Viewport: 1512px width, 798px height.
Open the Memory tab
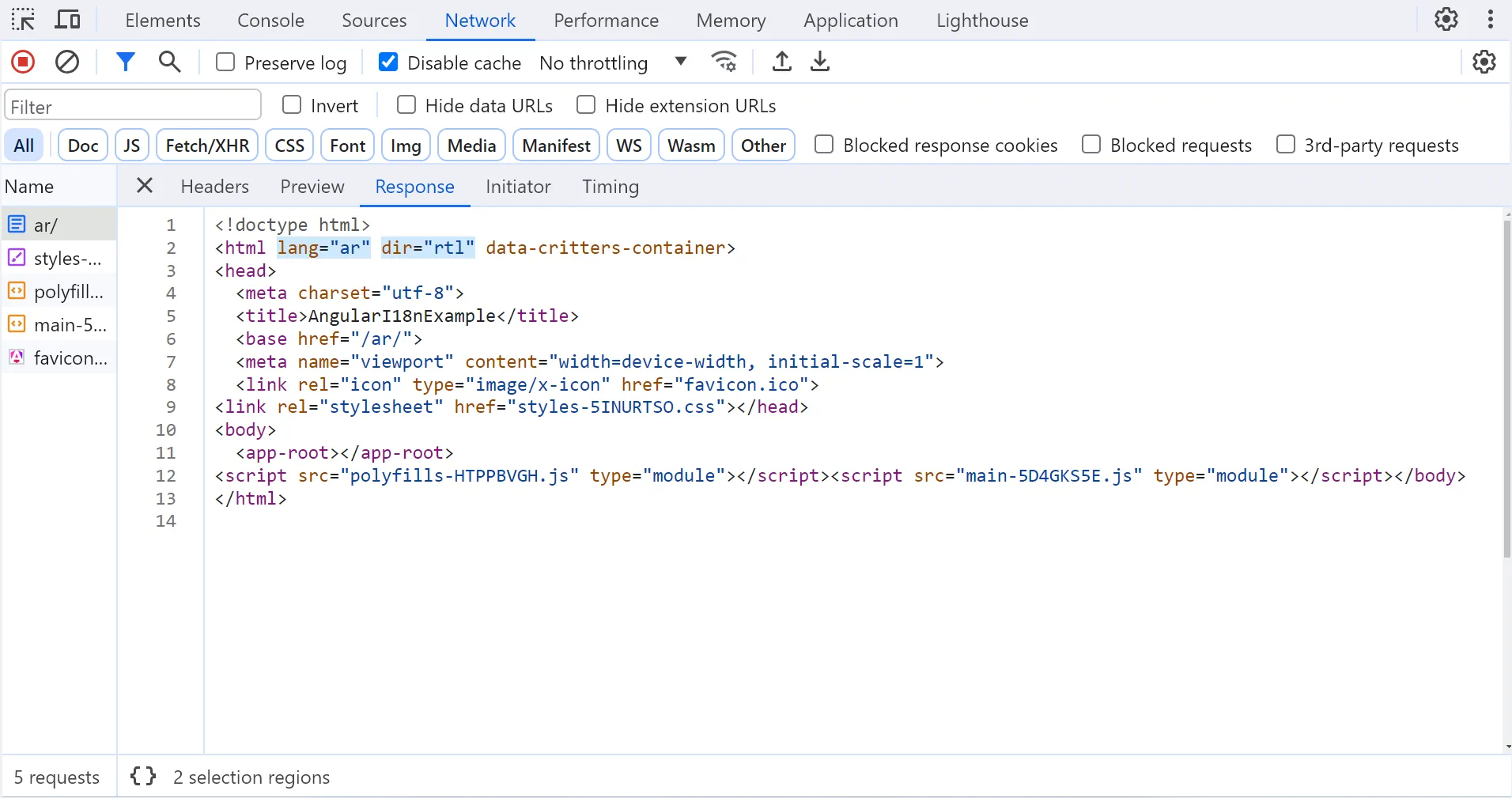click(731, 21)
